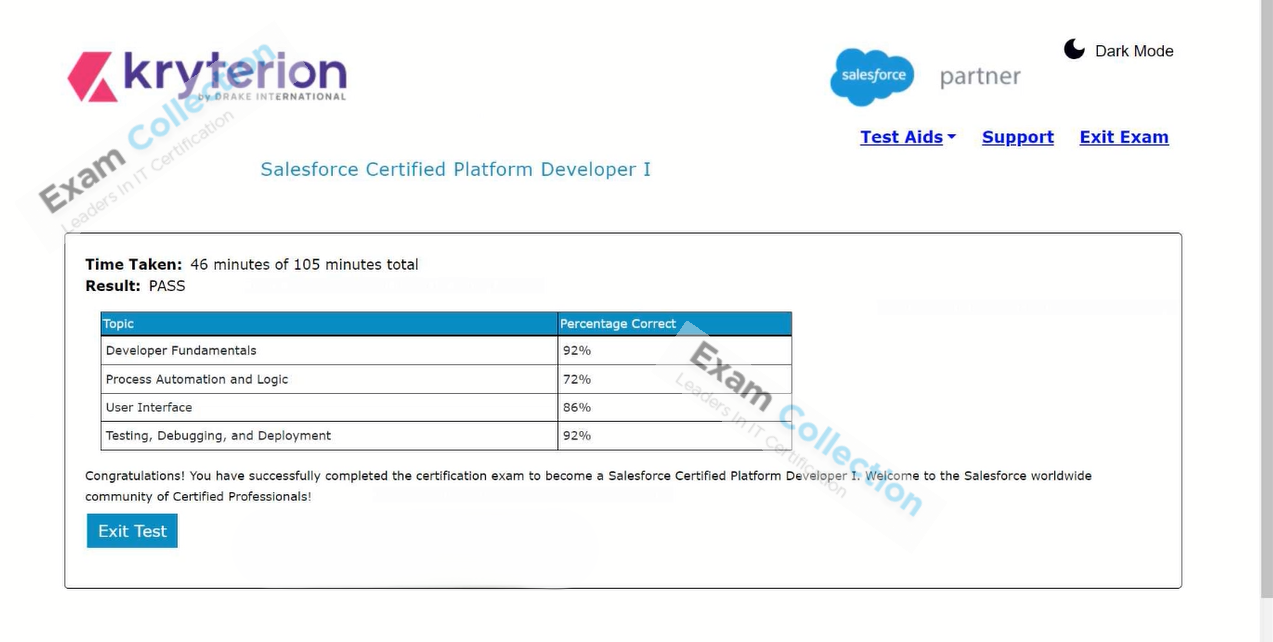Click the Result PASS text
This screenshot has width=1273, height=642.
[x=135, y=286]
